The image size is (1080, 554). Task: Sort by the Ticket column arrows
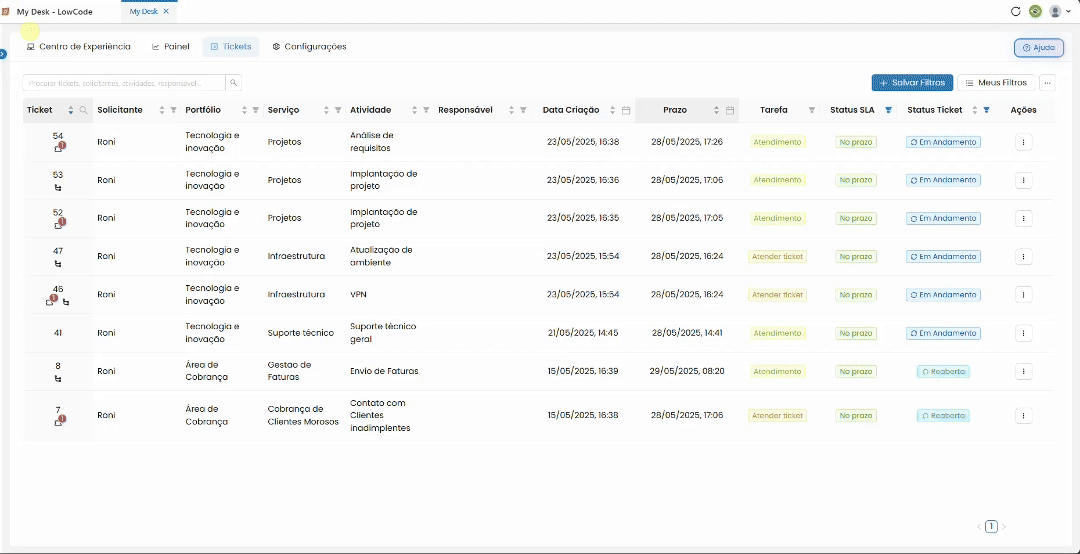tap(71, 110)
